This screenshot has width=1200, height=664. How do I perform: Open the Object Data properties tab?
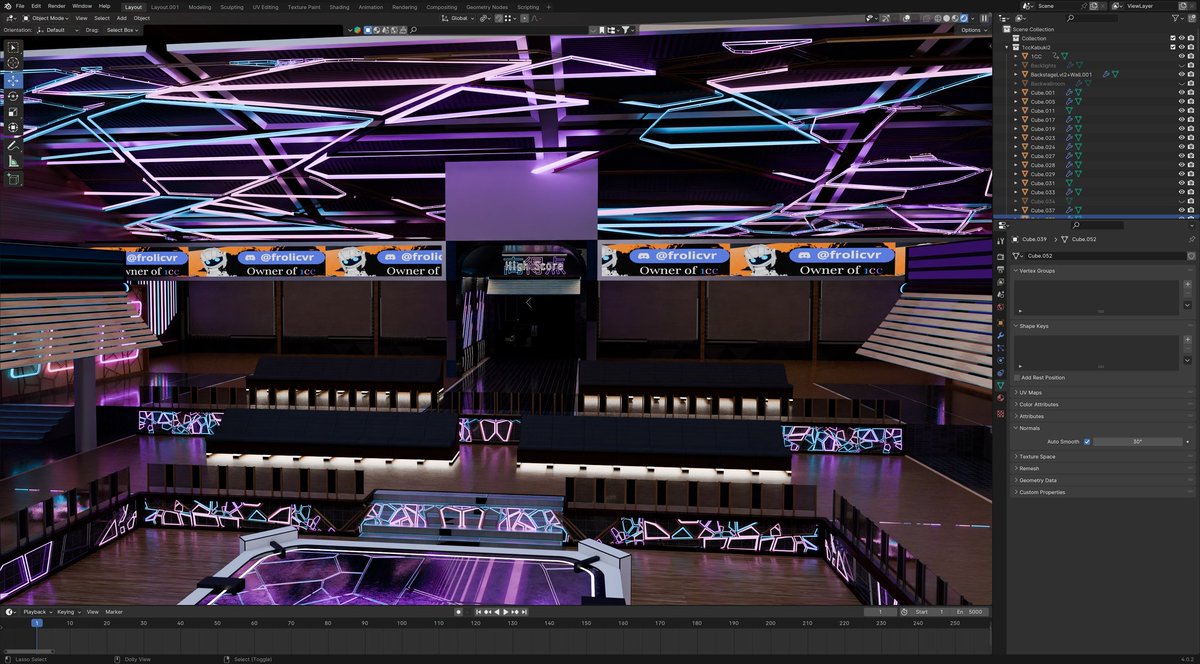click(x=1000, y=385)
